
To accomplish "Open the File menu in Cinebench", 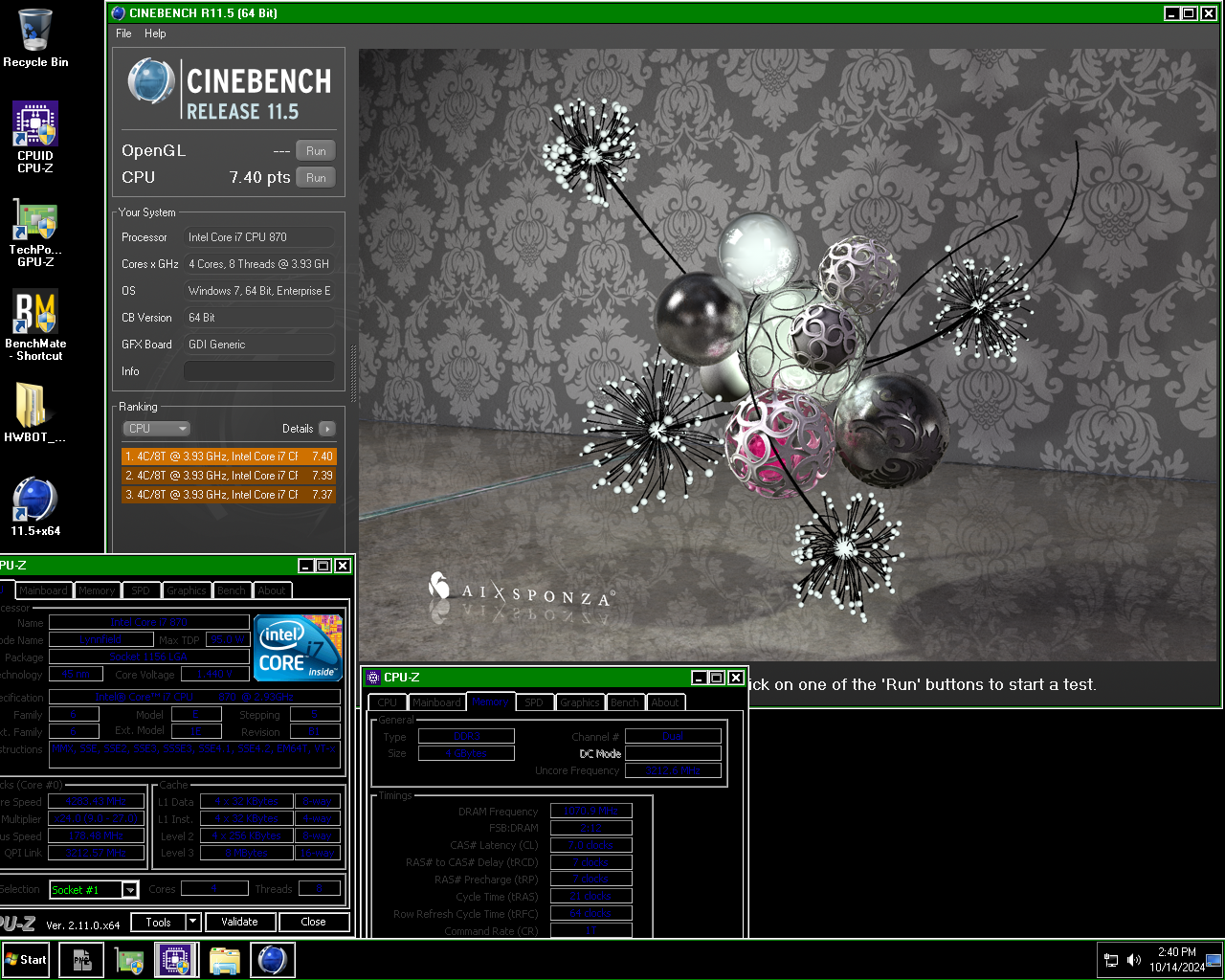I will tap(123, 33).
